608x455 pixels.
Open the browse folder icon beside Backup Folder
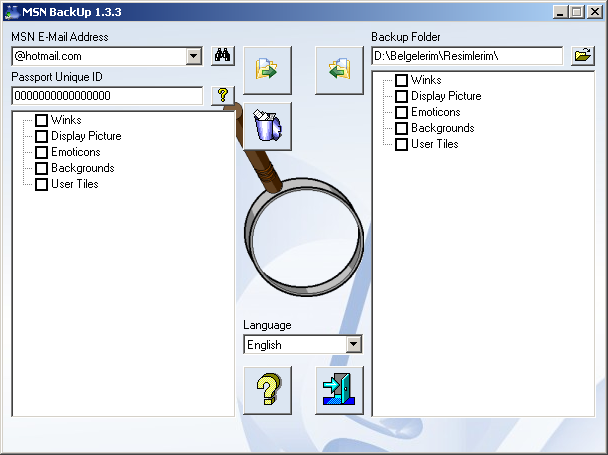tap(582, 56)
